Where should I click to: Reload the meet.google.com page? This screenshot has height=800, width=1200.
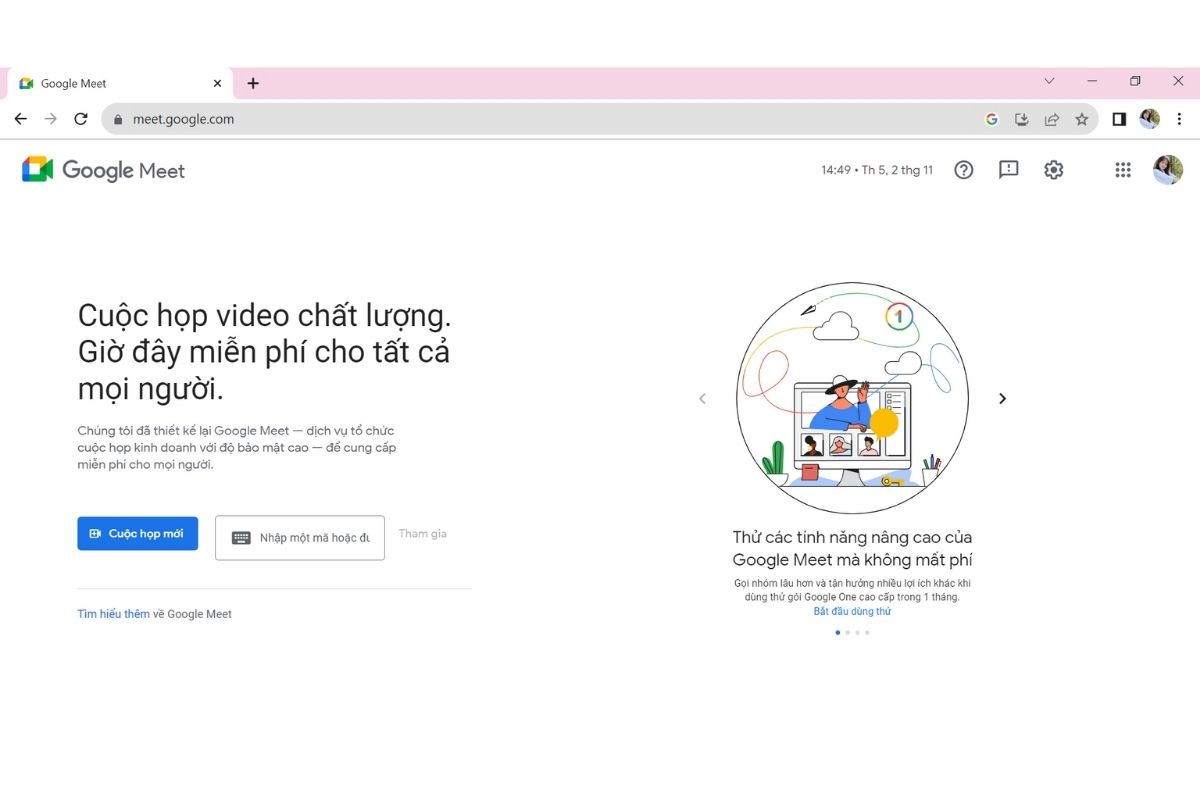click(81, 119)
